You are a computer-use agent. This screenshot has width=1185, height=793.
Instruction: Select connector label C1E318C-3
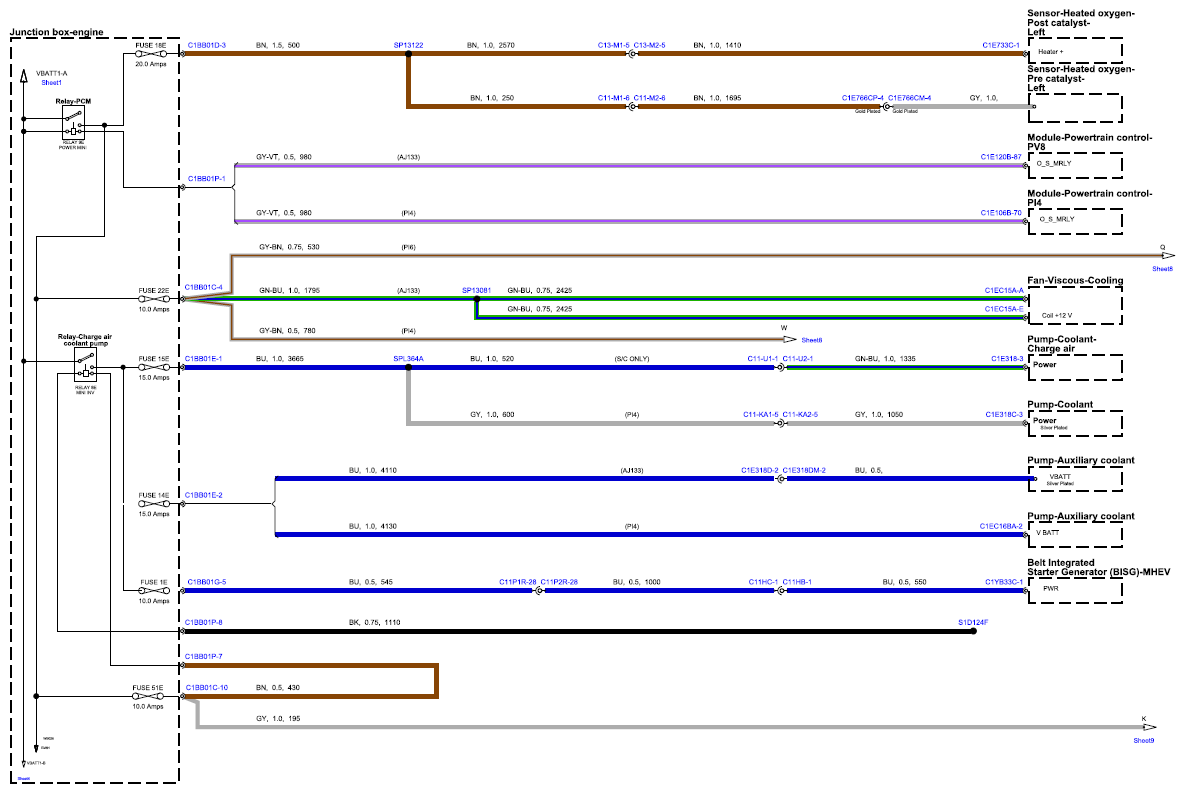coord(1004,414)
